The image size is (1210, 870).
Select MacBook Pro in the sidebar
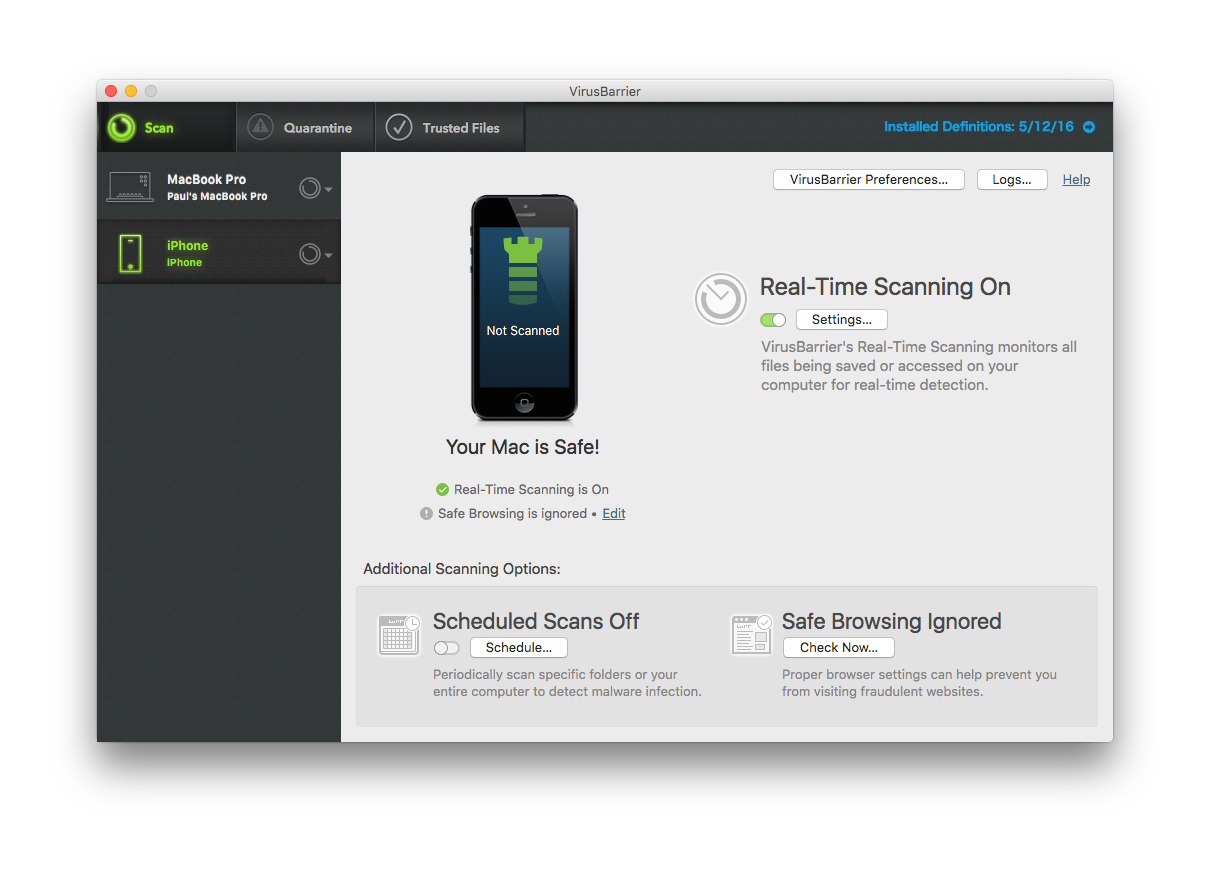click(x=219, y=186)
